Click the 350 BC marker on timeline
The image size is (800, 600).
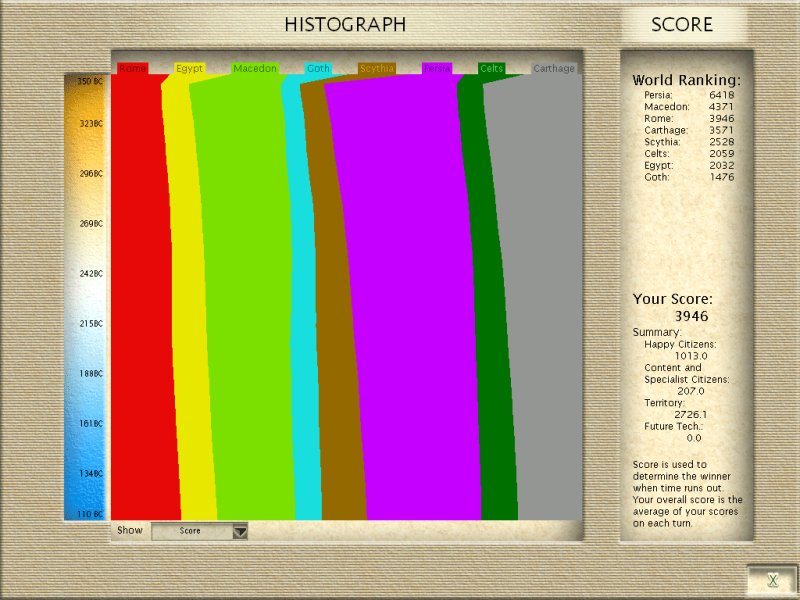coord(91,81)
